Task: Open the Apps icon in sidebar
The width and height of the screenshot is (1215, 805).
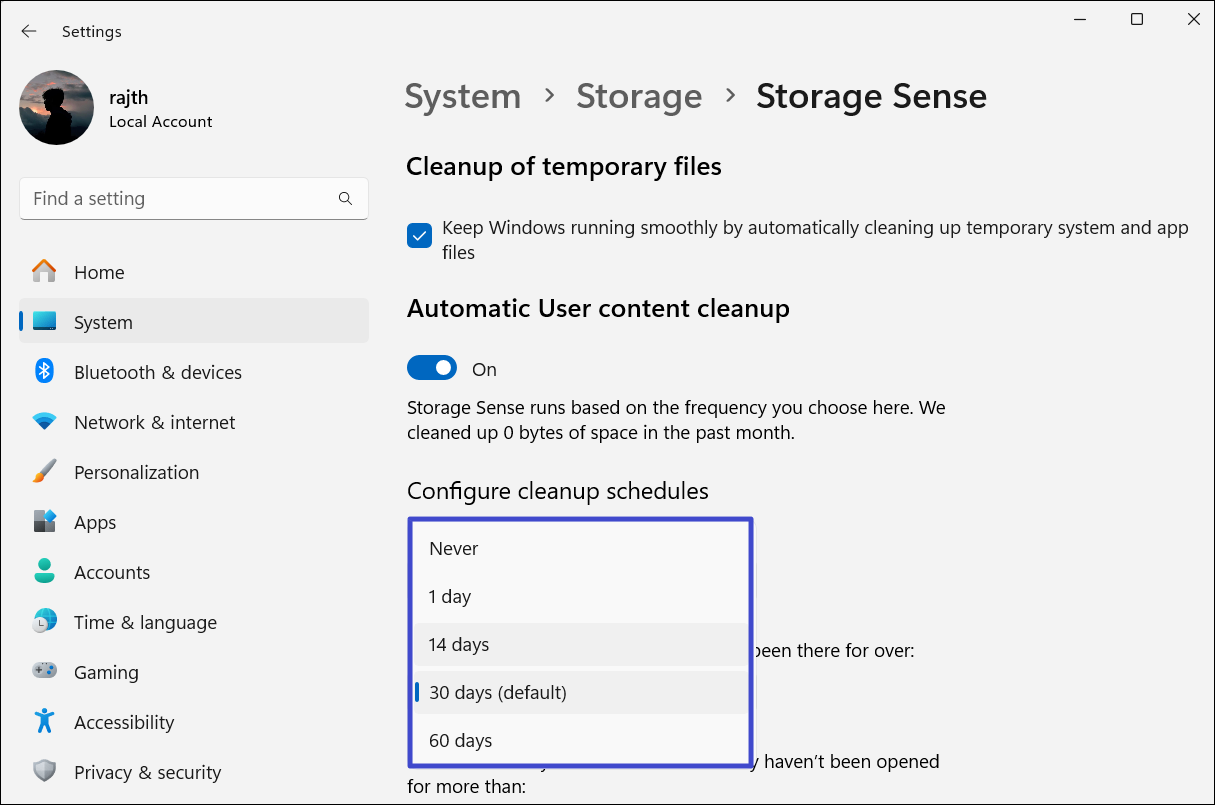Action: pyautogui.click(x=44, y=522)
